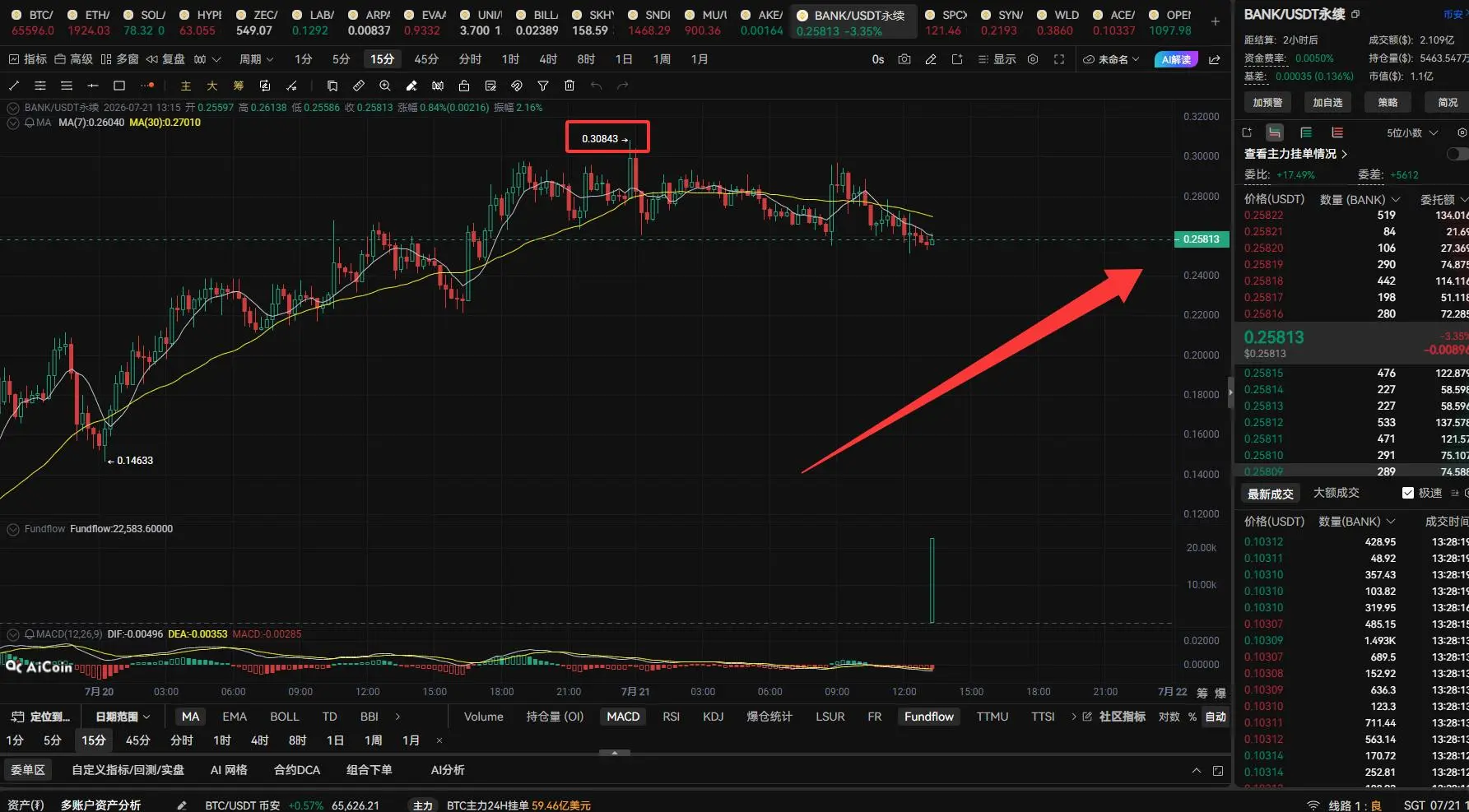The width and height of the screenshot is (1469, 812).
Task: Open chart settings hexagon icon
Action: click(x=1033, y=59)
